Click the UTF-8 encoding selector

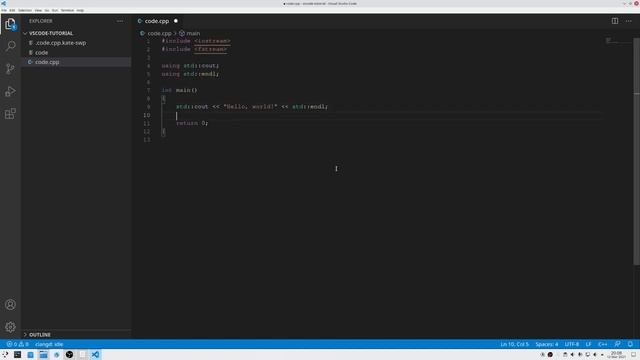(571, 344)
